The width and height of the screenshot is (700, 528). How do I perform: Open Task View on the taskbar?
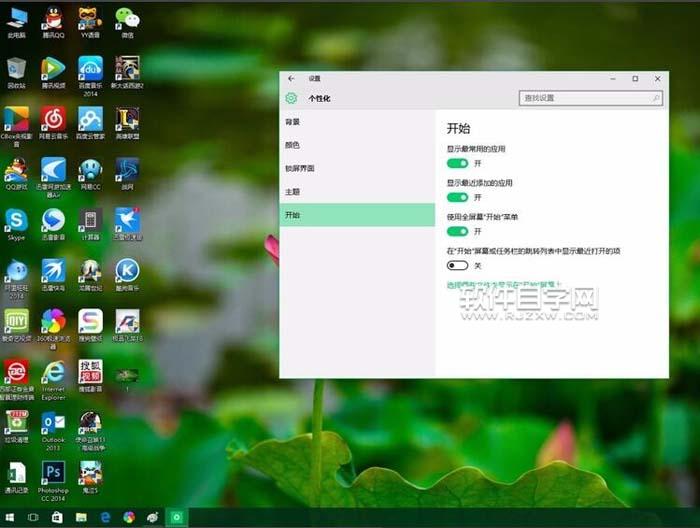pos(33,517)
